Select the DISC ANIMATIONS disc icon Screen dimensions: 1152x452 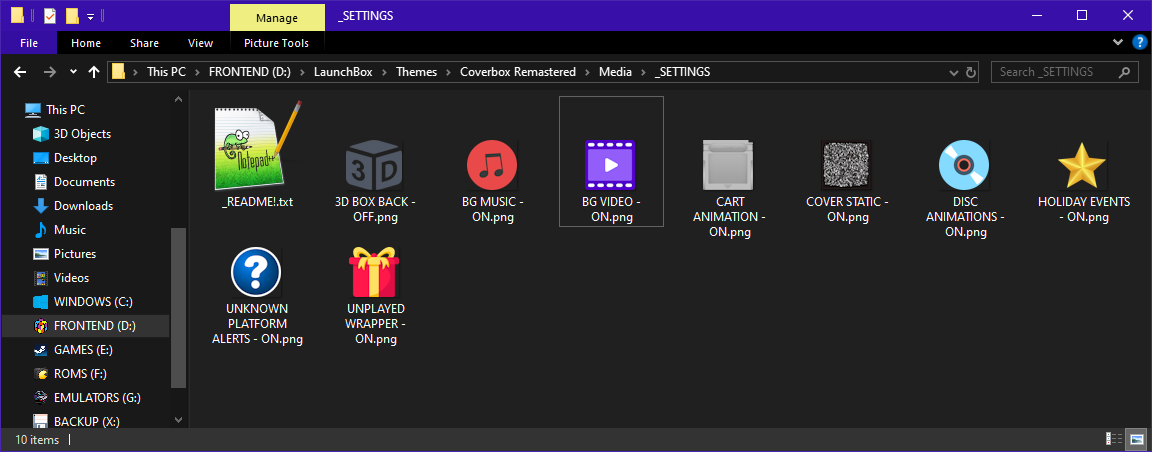[x=965, y=165]
